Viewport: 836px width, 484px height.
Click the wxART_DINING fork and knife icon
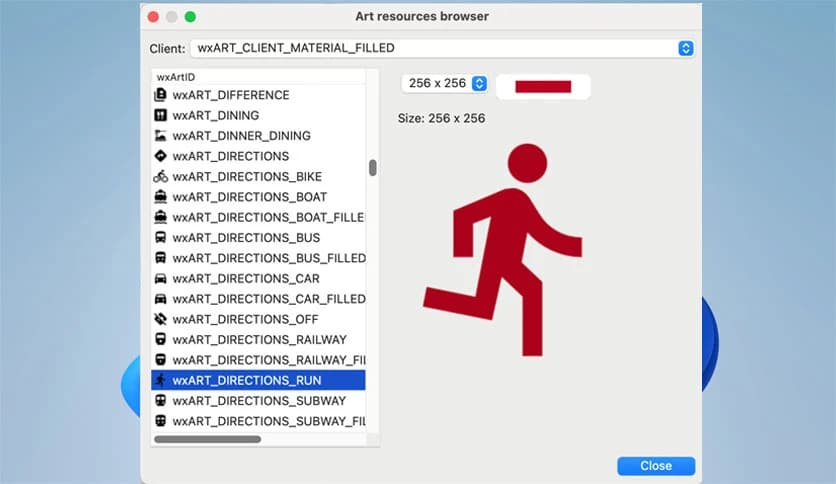pyautogui.click(x=160, y=115)
